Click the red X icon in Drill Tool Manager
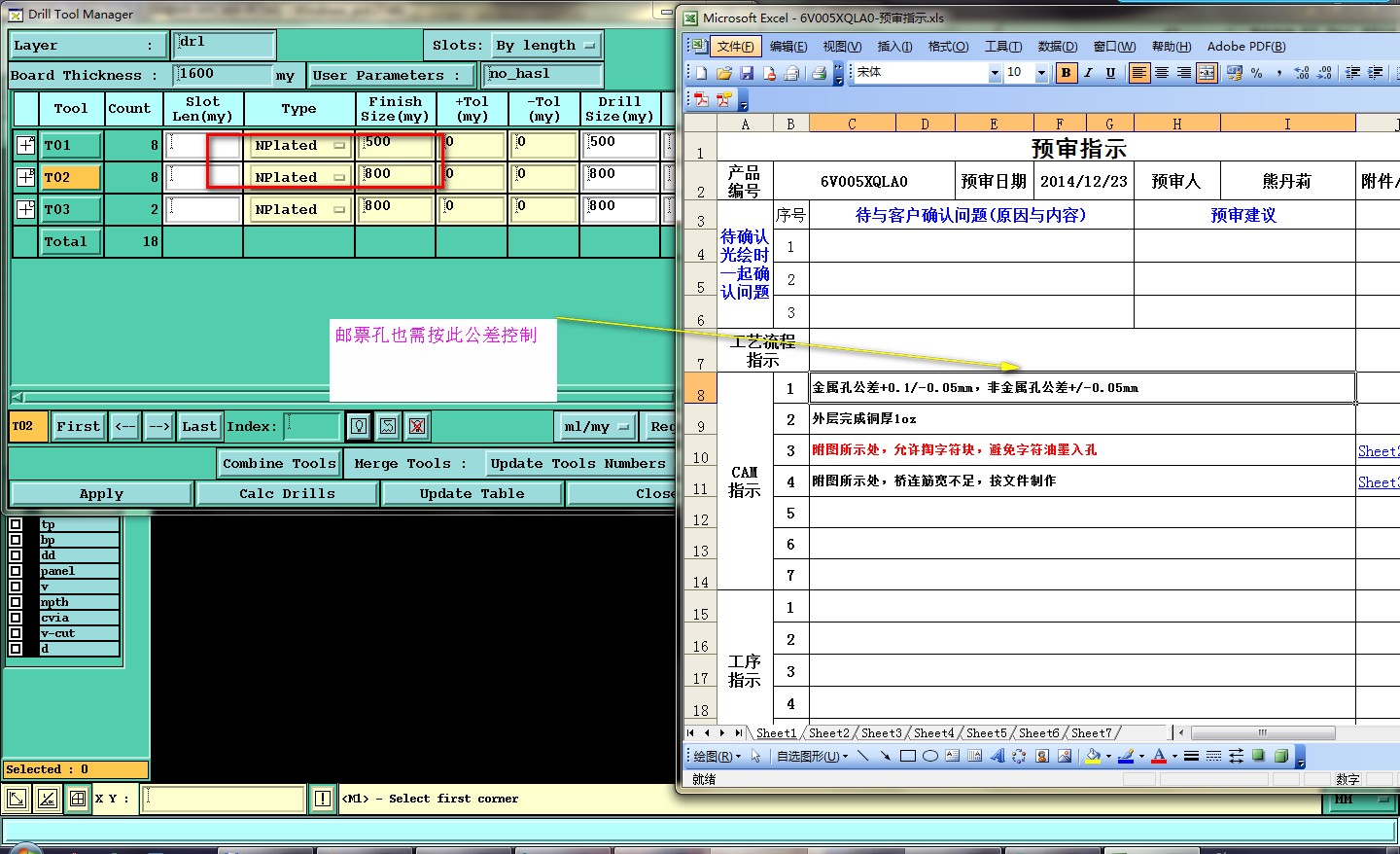Screen dimensions: 1400x854 417,426
